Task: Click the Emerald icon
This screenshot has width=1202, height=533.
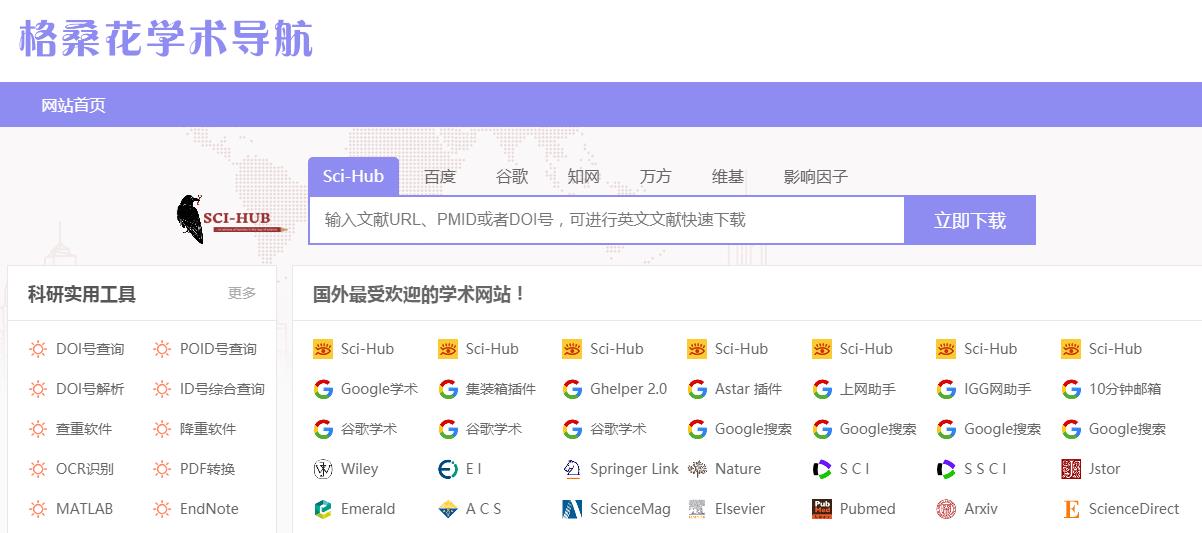Action: point(323,509)
